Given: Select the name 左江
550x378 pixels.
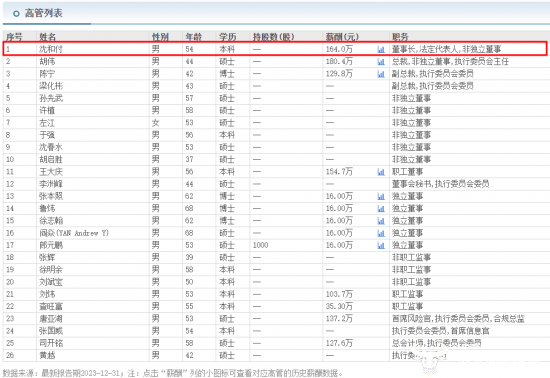Looking at the screenshot, I should 47,123.
